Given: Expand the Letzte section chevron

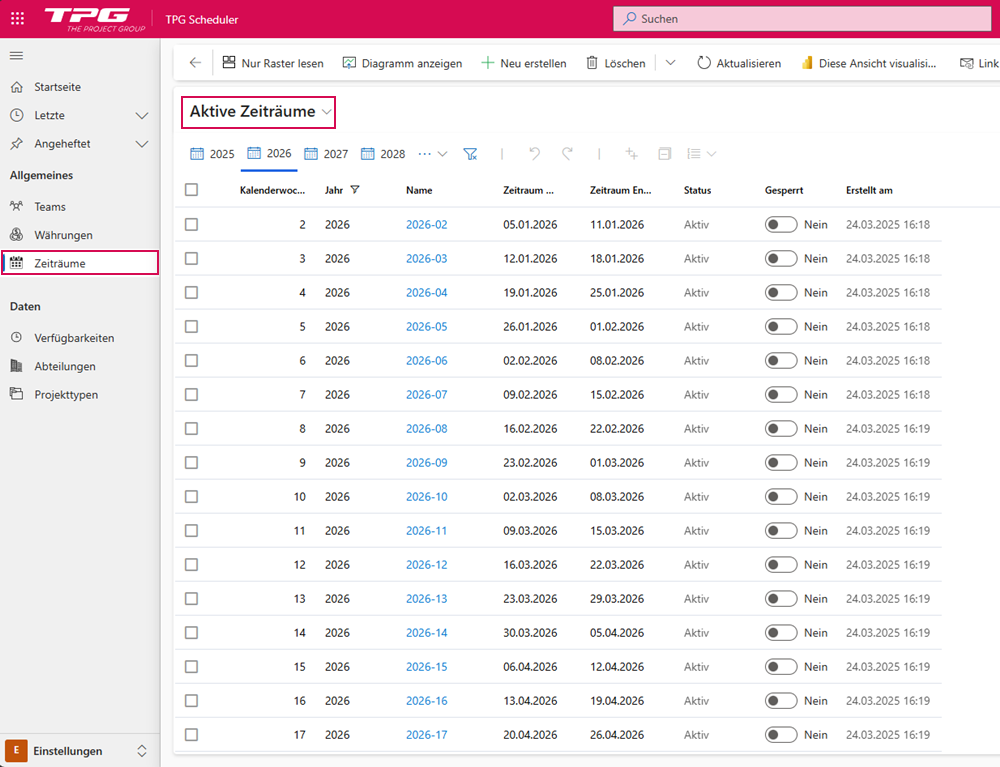Looking at the screenshot, I should 142,116.
